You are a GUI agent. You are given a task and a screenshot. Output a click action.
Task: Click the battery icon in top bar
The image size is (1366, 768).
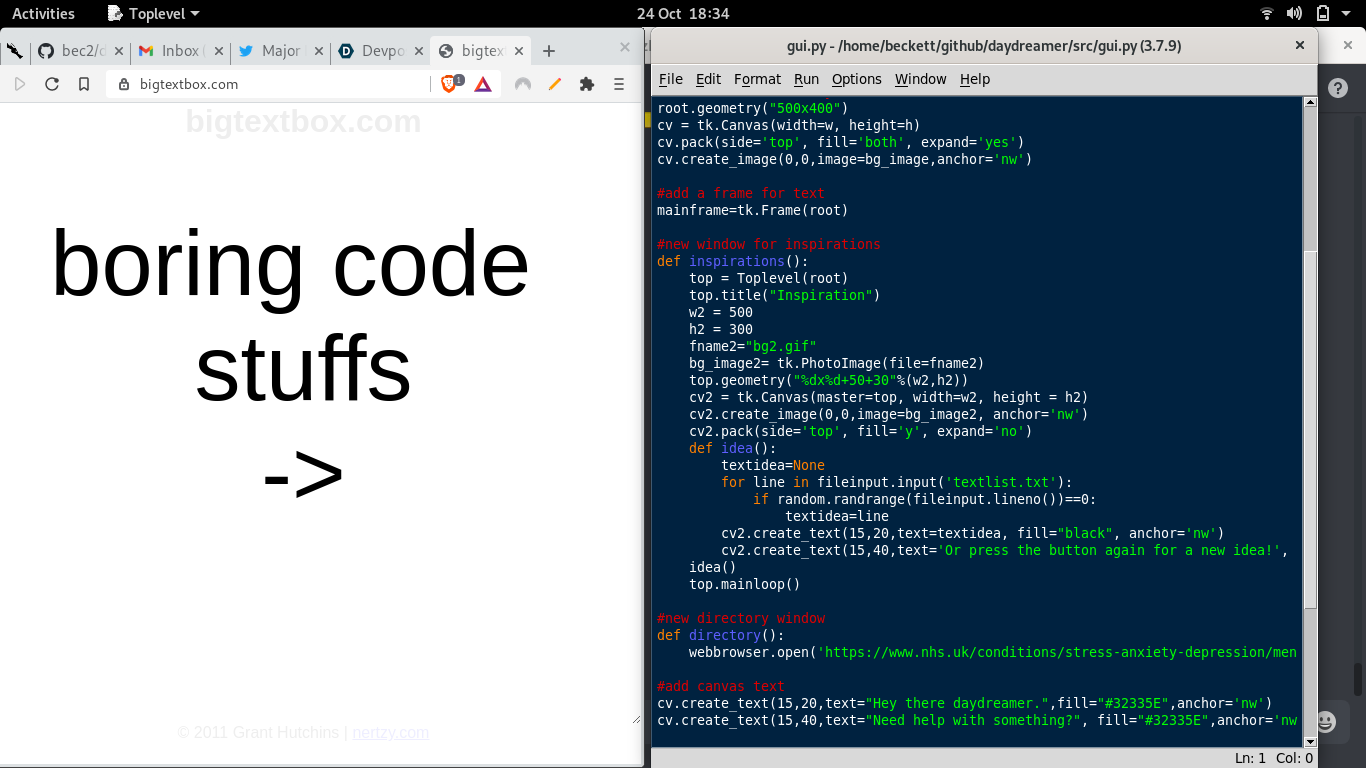[x=1323, y=13]
